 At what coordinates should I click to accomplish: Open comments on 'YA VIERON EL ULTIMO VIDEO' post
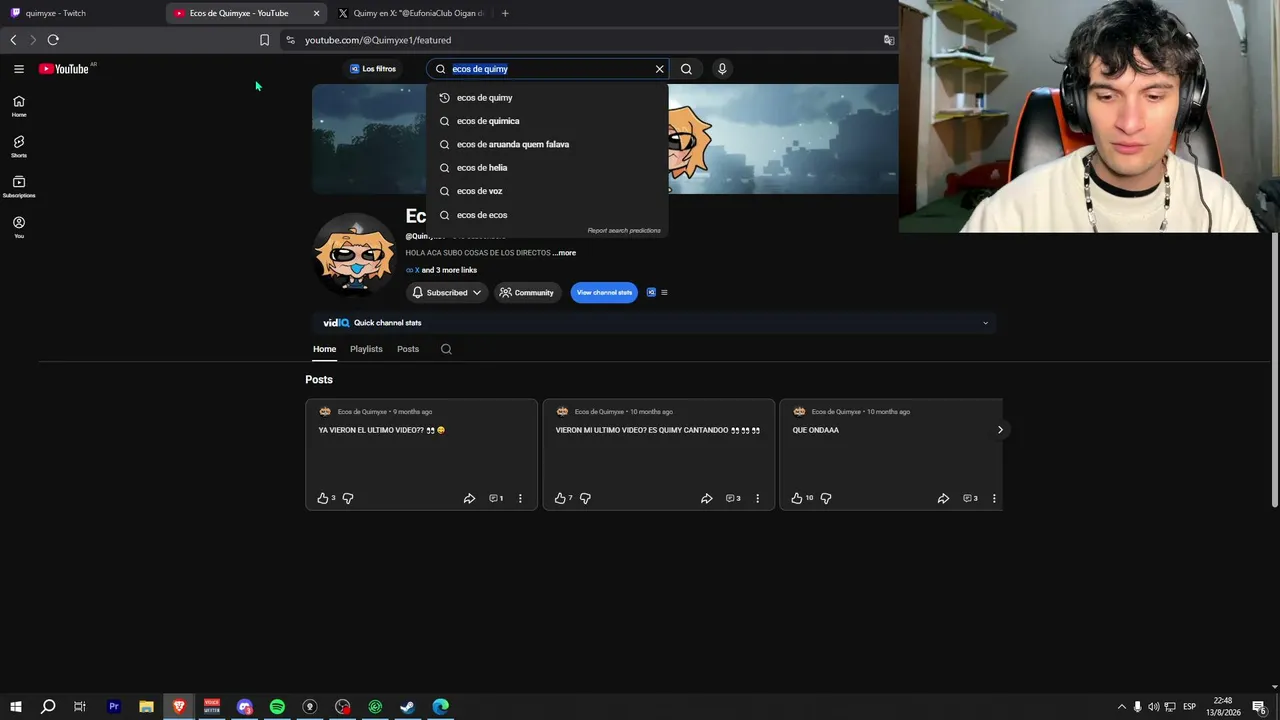(495, 498)
